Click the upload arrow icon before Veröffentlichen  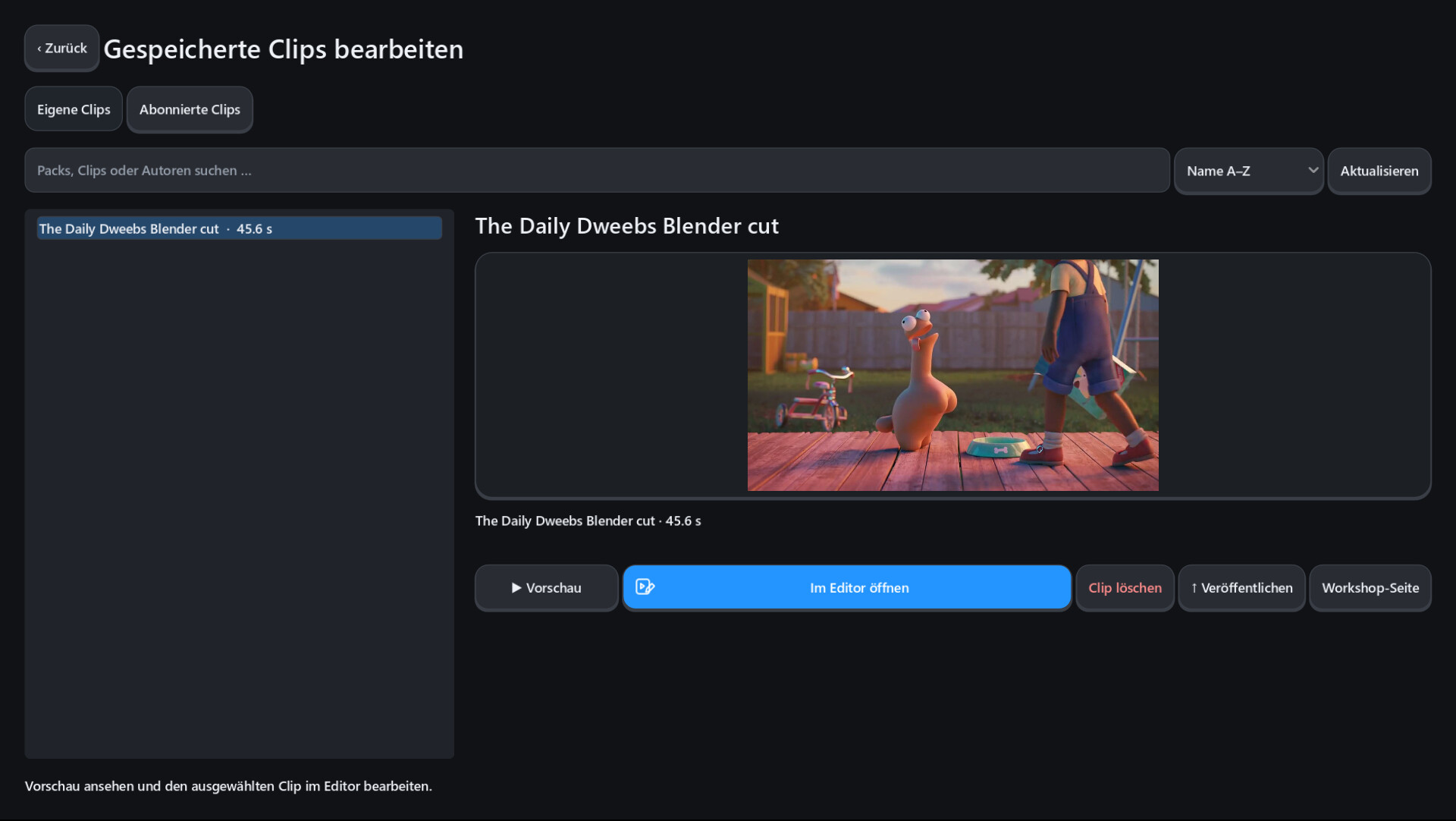(x=1194, y=588)
